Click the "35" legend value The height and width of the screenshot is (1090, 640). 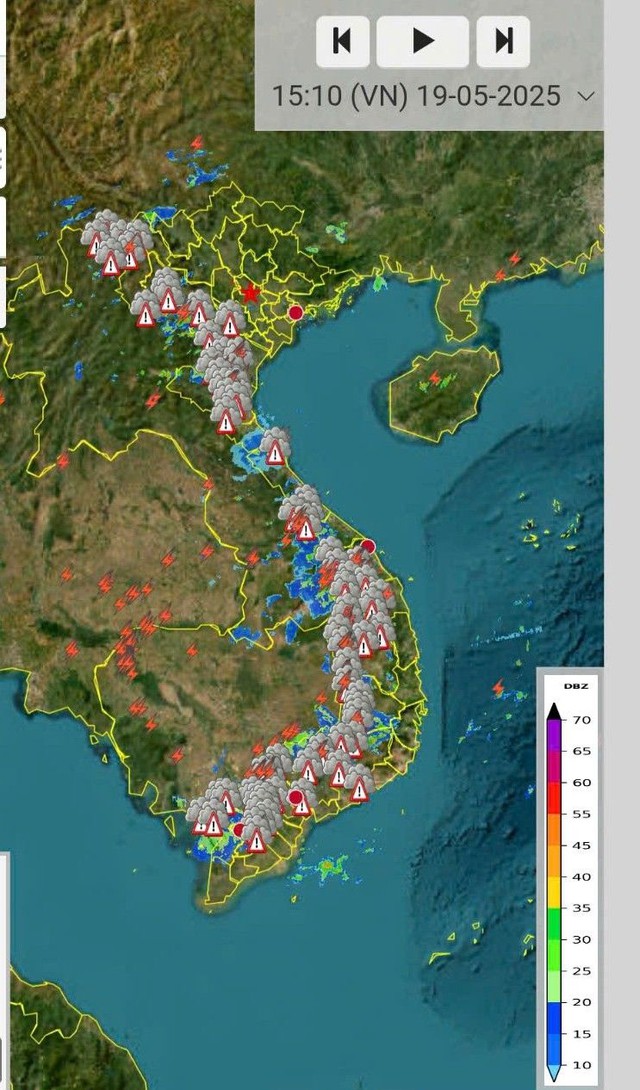(582, 908)
